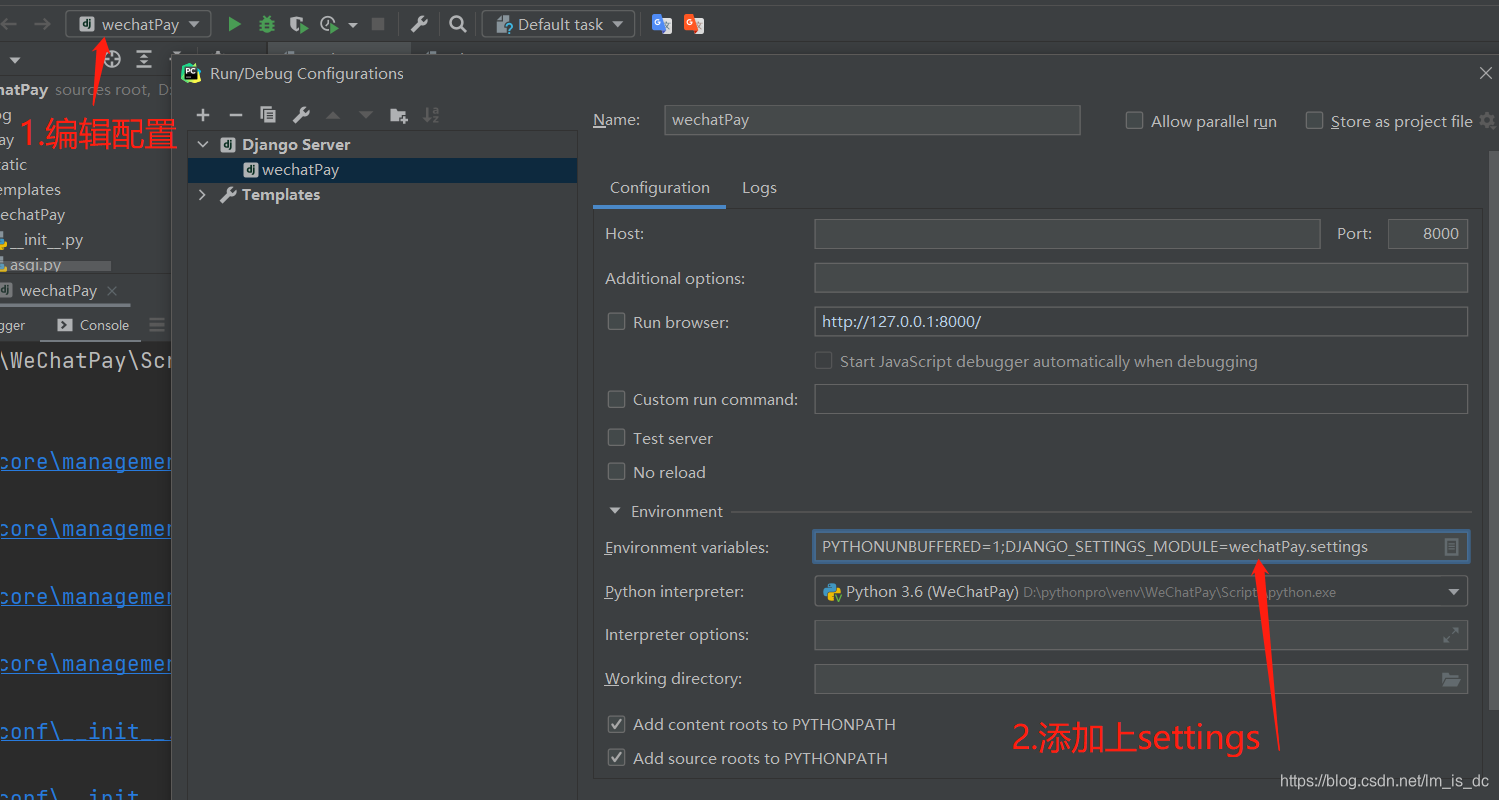Collapse the Environment section
1499x800 pixels.
(x=615, y=511)
